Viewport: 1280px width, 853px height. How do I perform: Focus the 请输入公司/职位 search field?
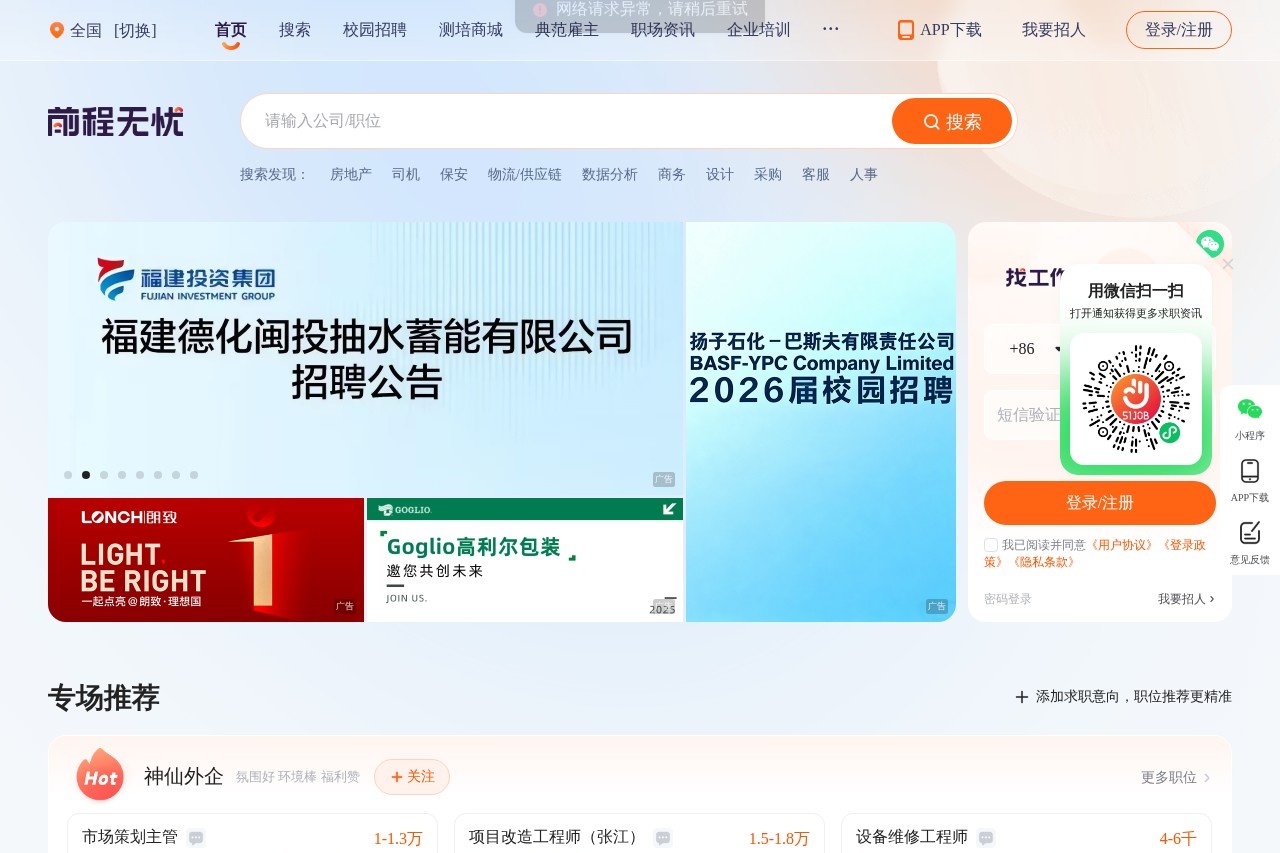(565, 121)
